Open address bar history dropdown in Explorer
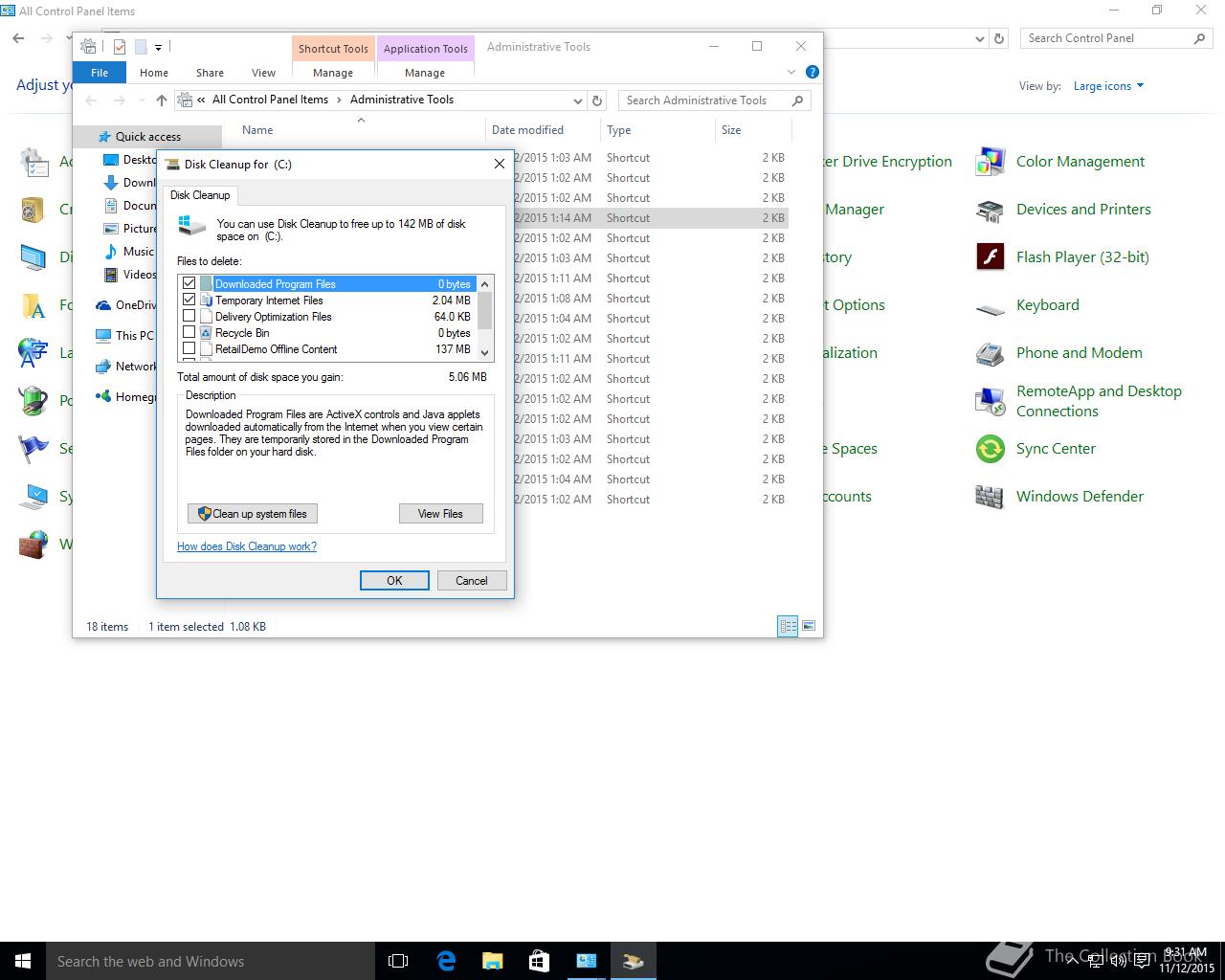 [578, 100]
